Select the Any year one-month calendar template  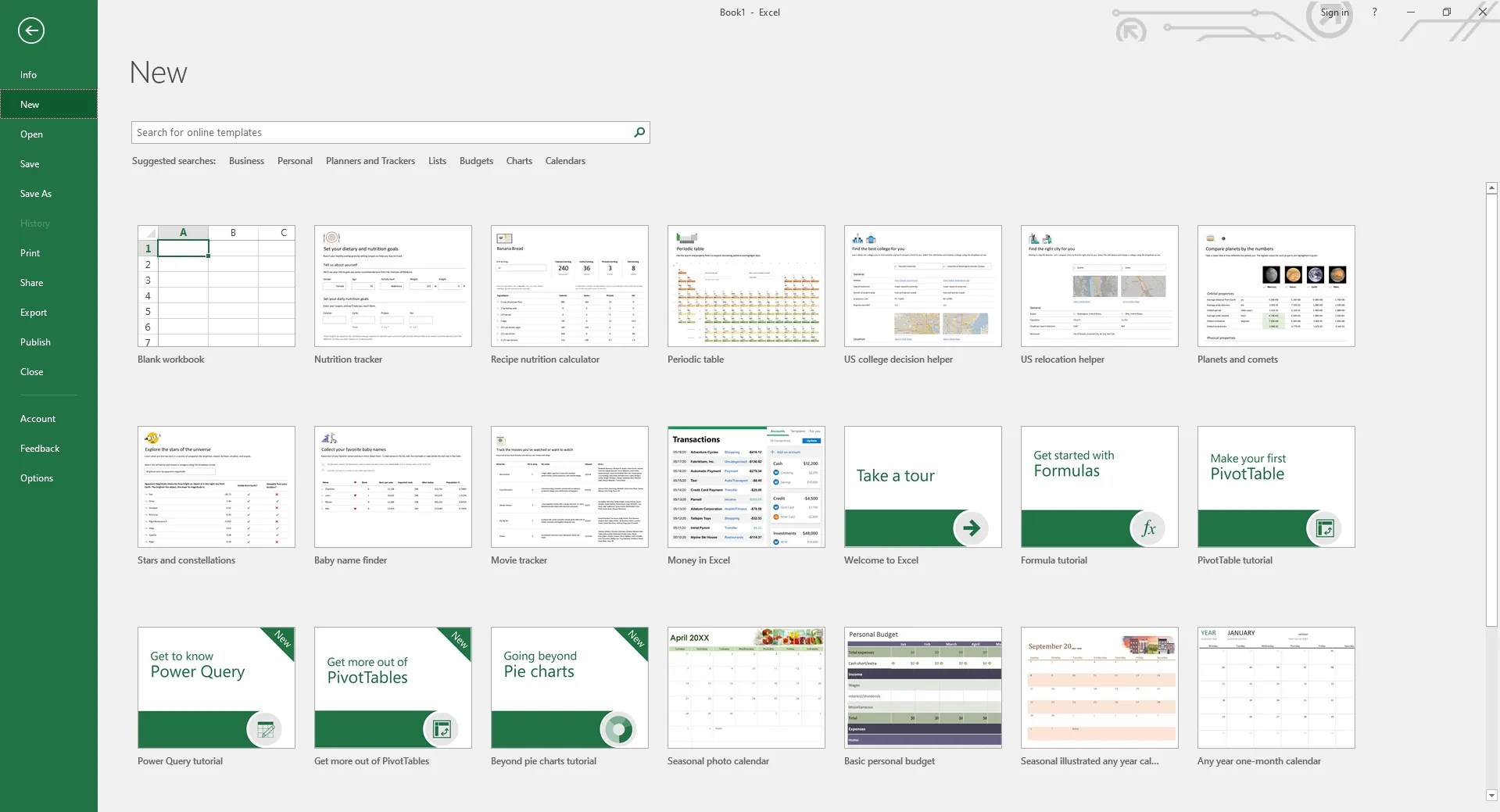[x=1276, y=688]
